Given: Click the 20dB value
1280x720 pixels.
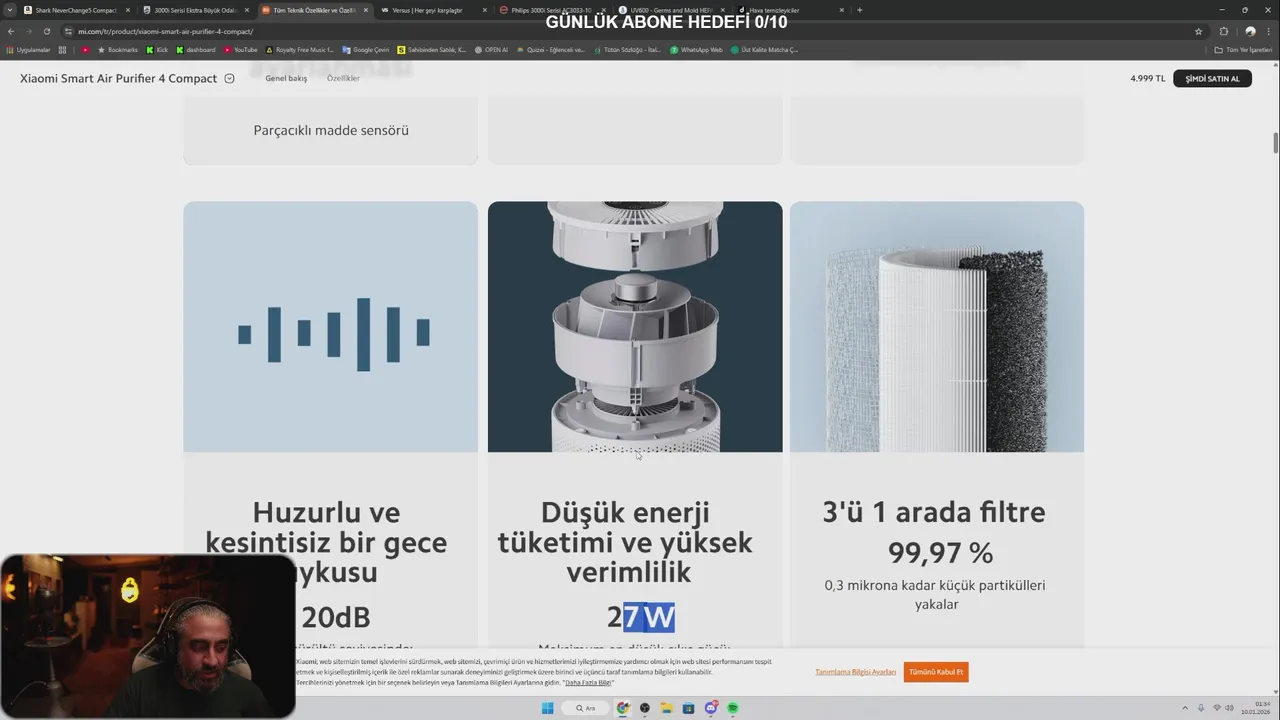Looking at the screenshot, I should 336,617.
